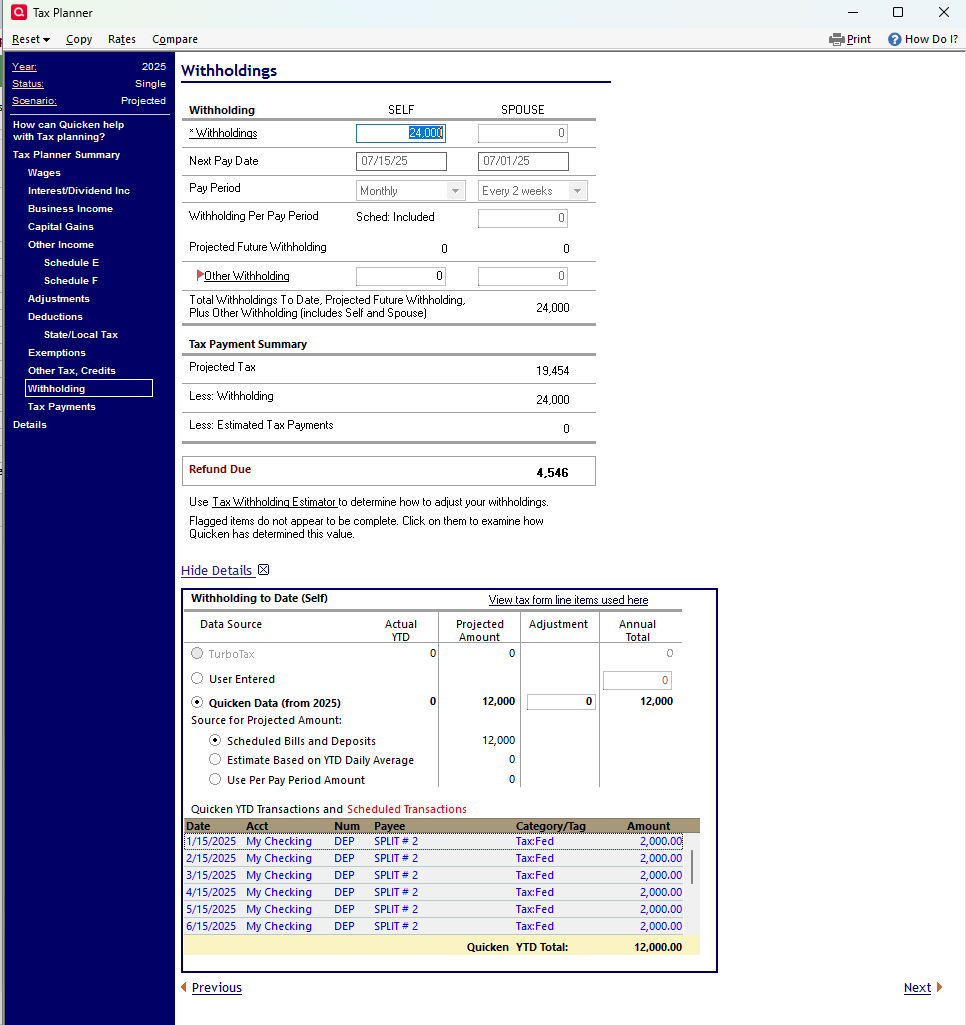The height and width of the screenshot is (1025, 966).
Task: Go to the Next page
Action: (917, 987)
